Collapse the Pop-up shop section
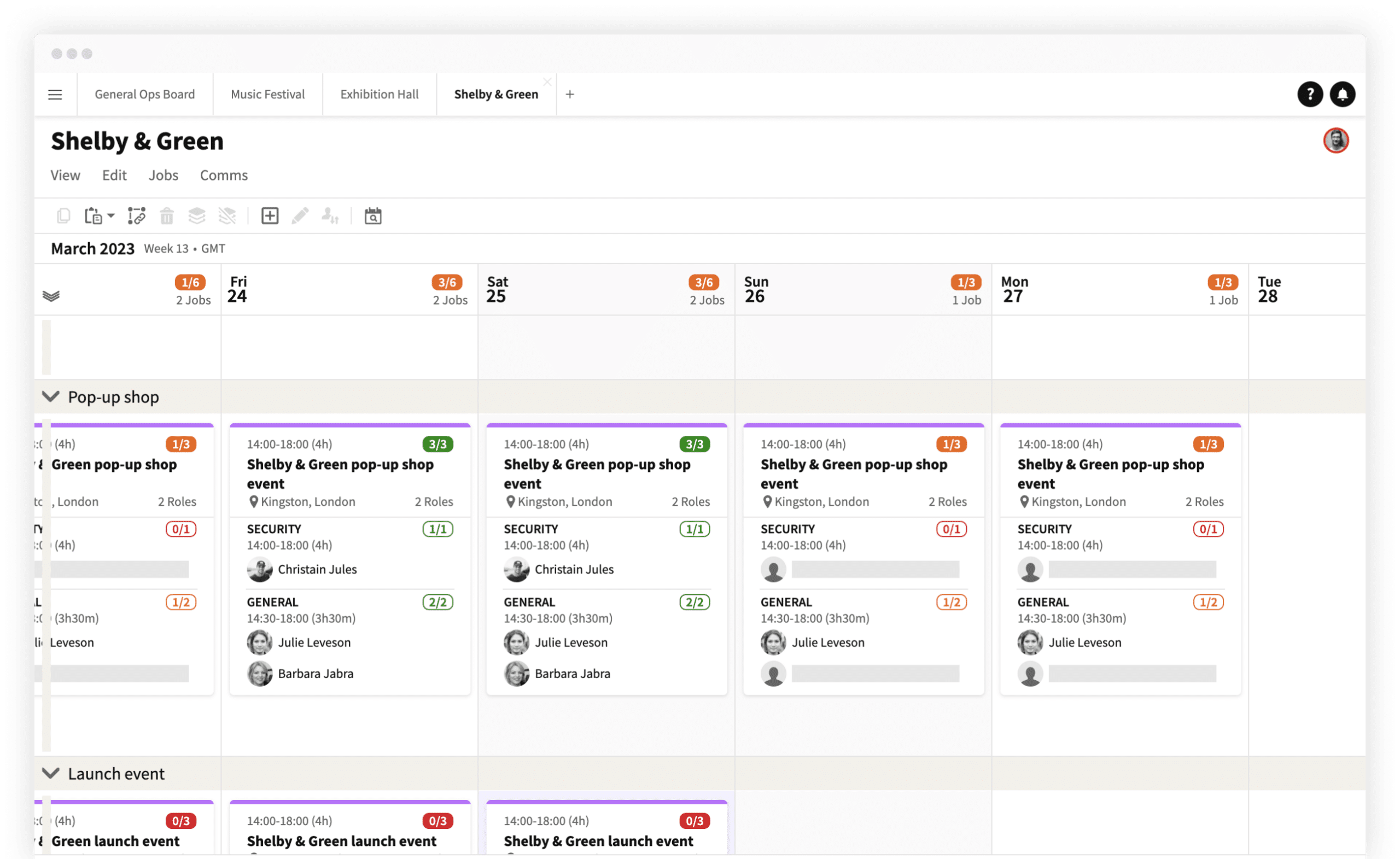The width and height of the screenshot is (1400, 859). (50, 397)
